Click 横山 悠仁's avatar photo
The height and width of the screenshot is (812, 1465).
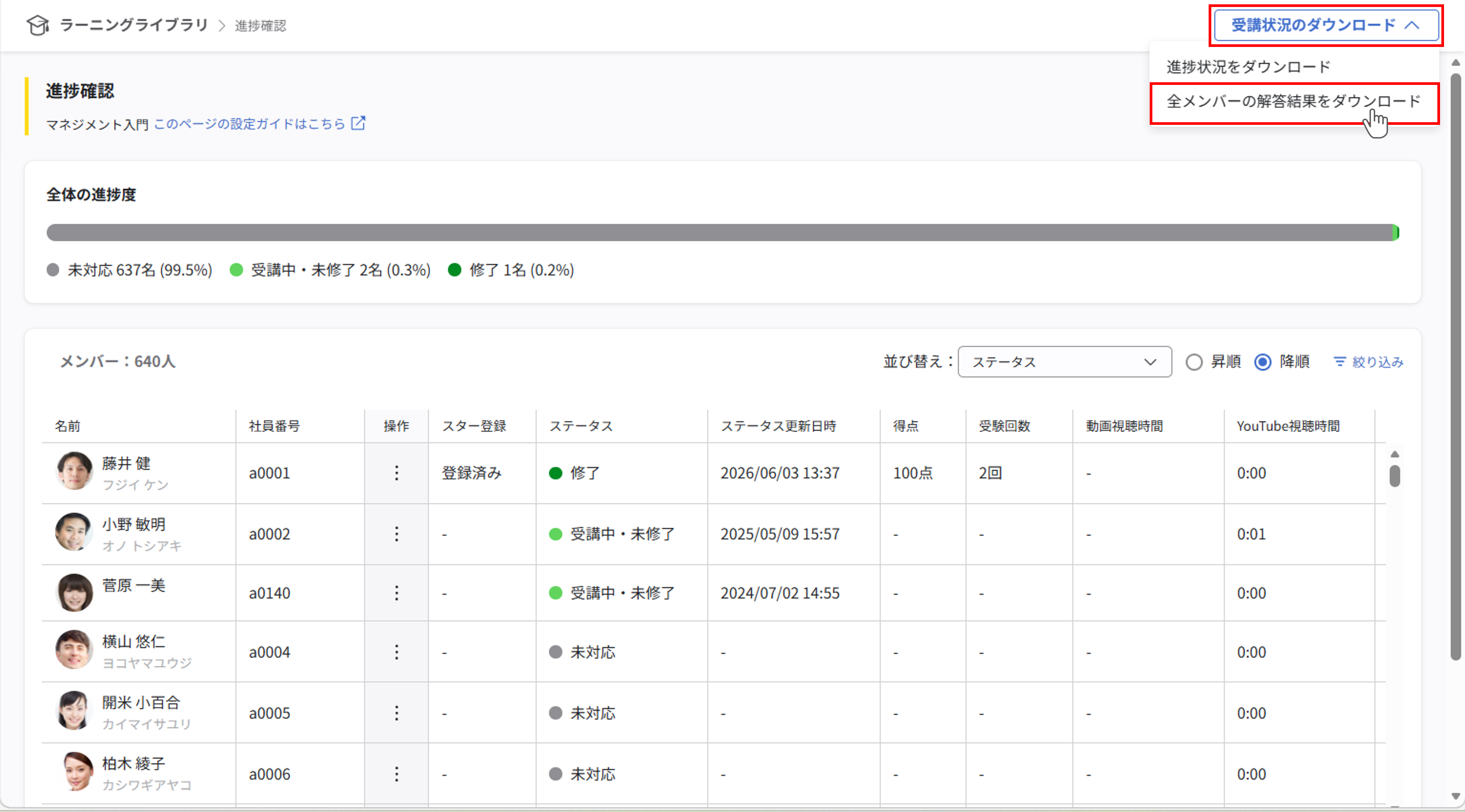[75, 650]
